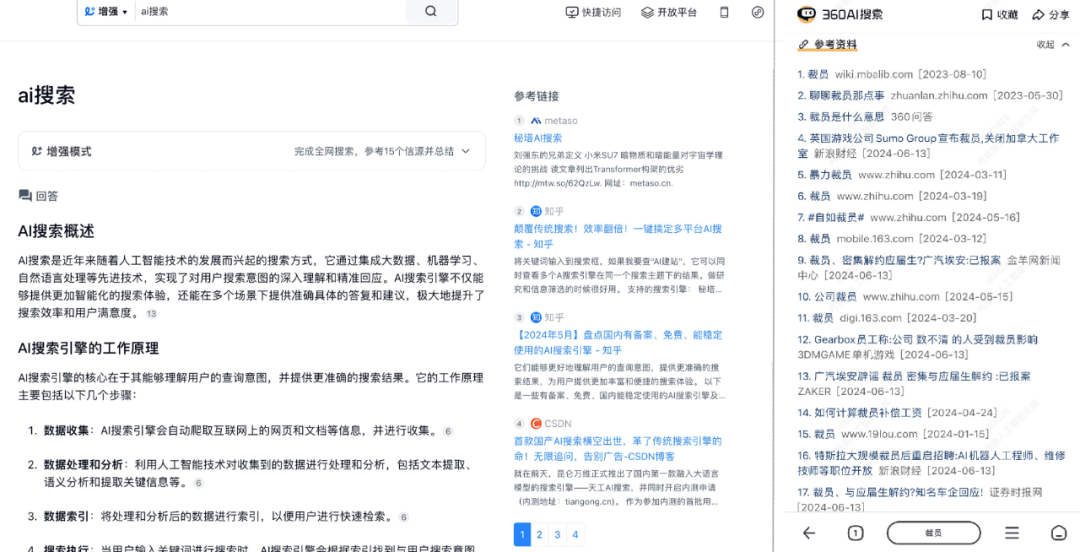
Task: Click the search magnifier button
Action: (430, 11)
